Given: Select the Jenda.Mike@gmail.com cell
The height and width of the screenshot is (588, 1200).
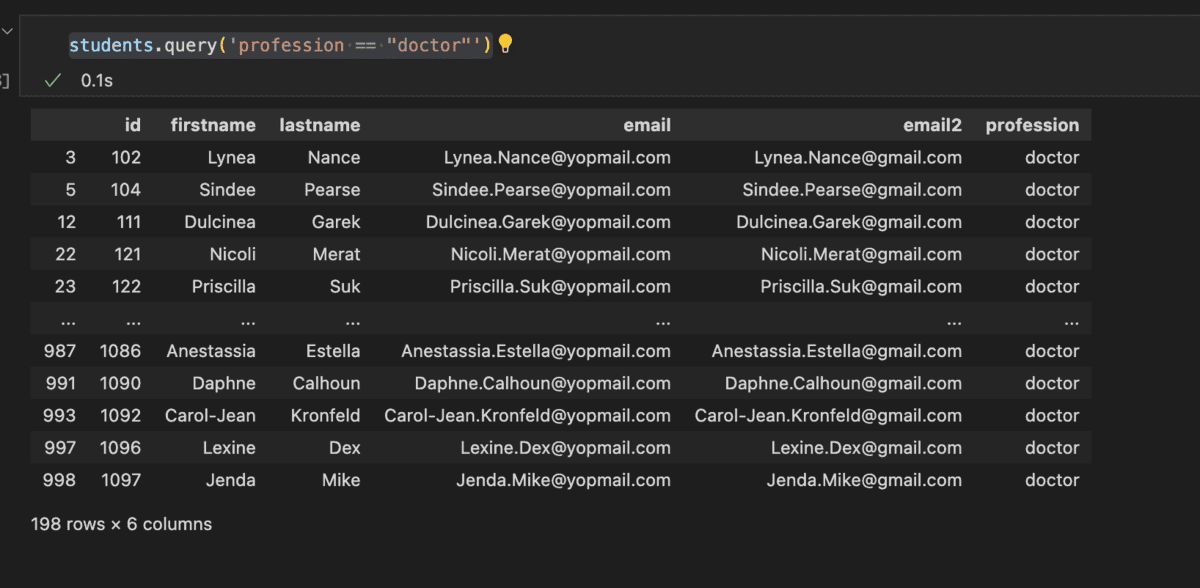Looking at the screenshot, I should coord(864,480).
